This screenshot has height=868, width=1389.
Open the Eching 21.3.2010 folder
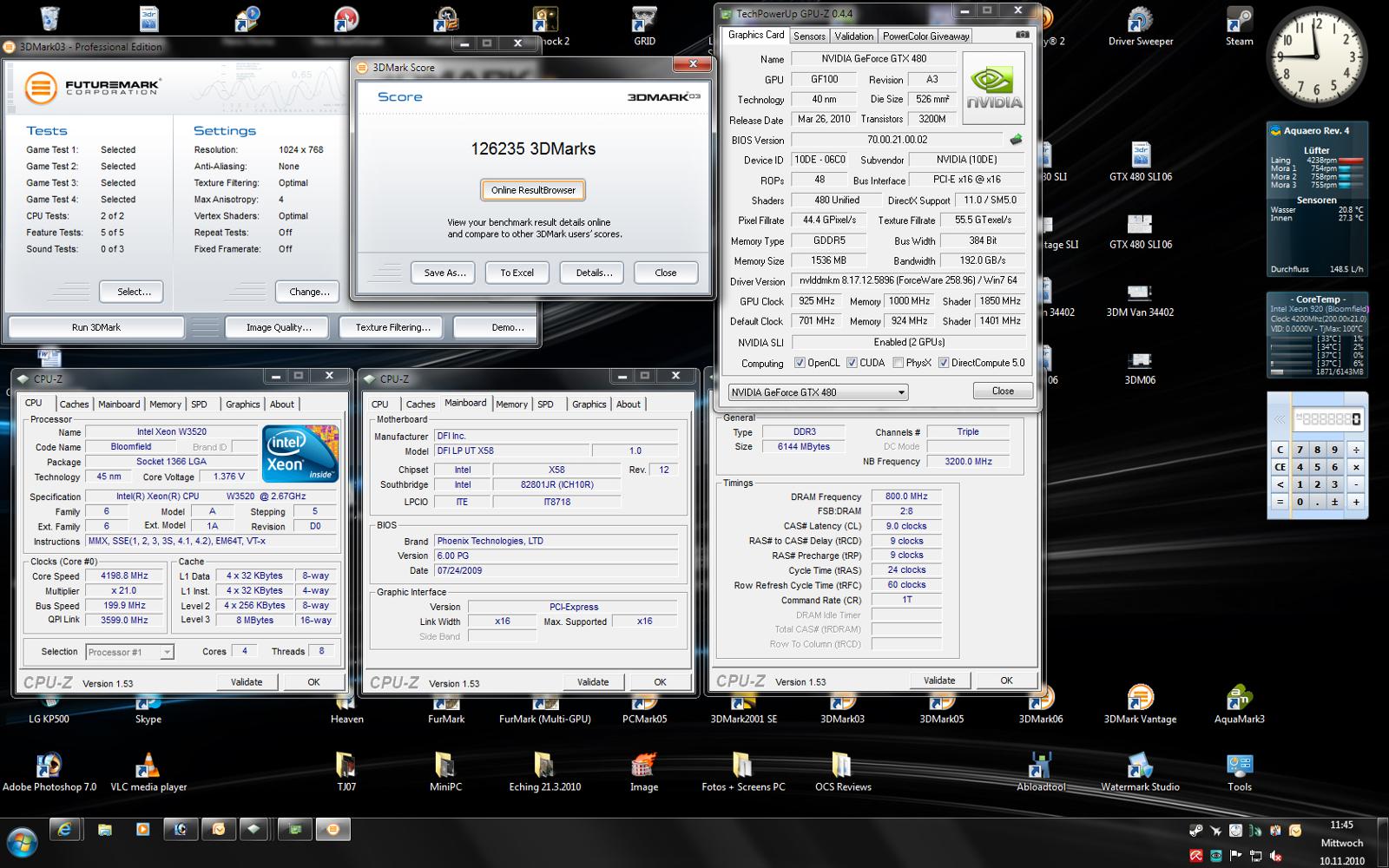click(544, 773)
